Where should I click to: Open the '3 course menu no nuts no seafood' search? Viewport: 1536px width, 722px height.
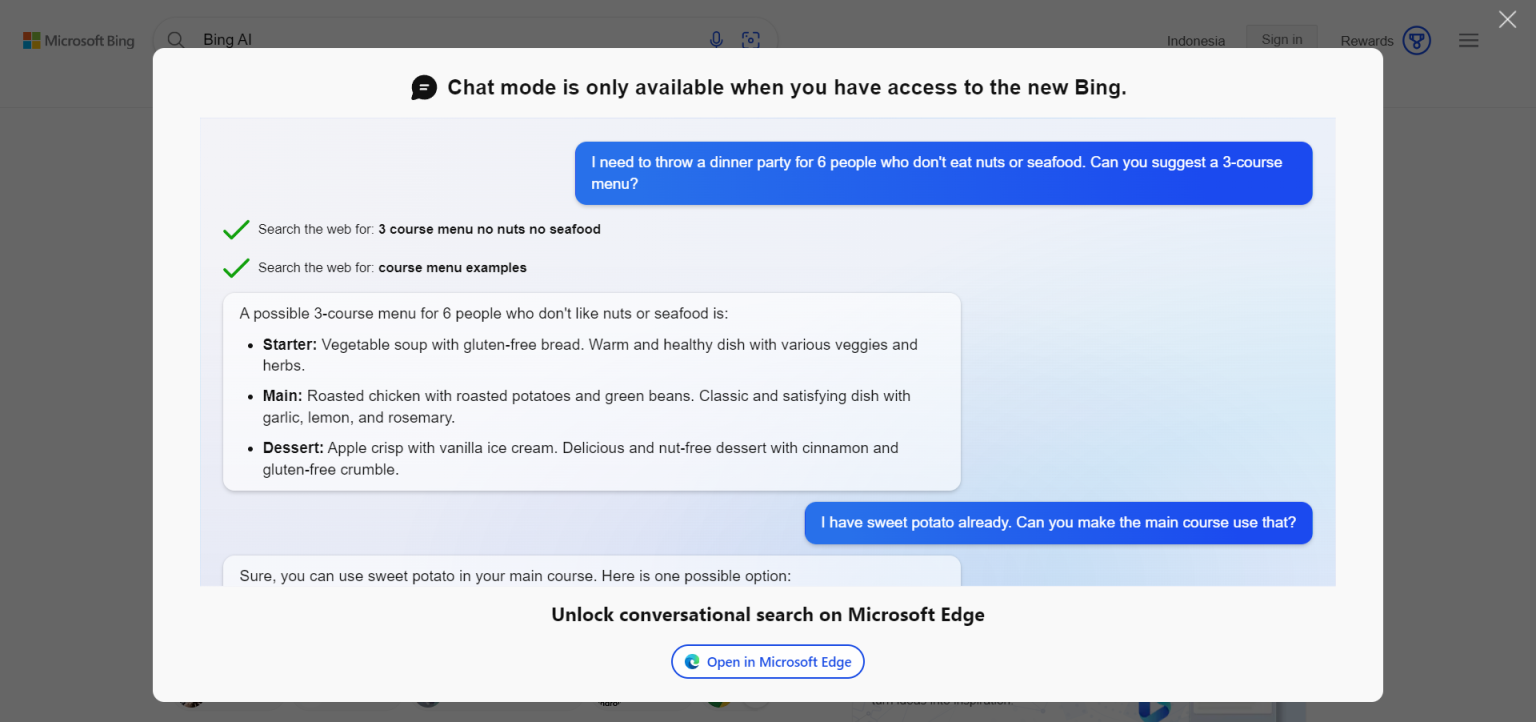[x=489, y=229]
